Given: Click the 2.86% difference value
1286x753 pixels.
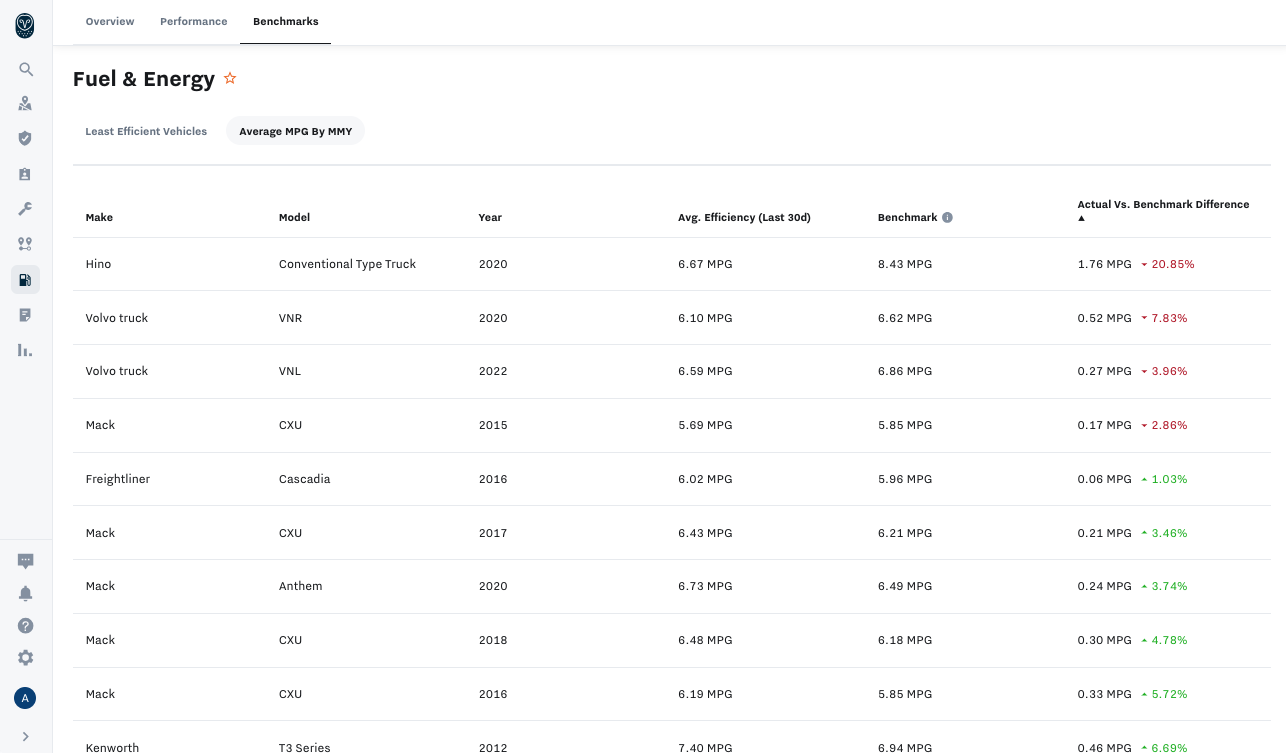Looking at the screenshot, I should coord(1170,425).
